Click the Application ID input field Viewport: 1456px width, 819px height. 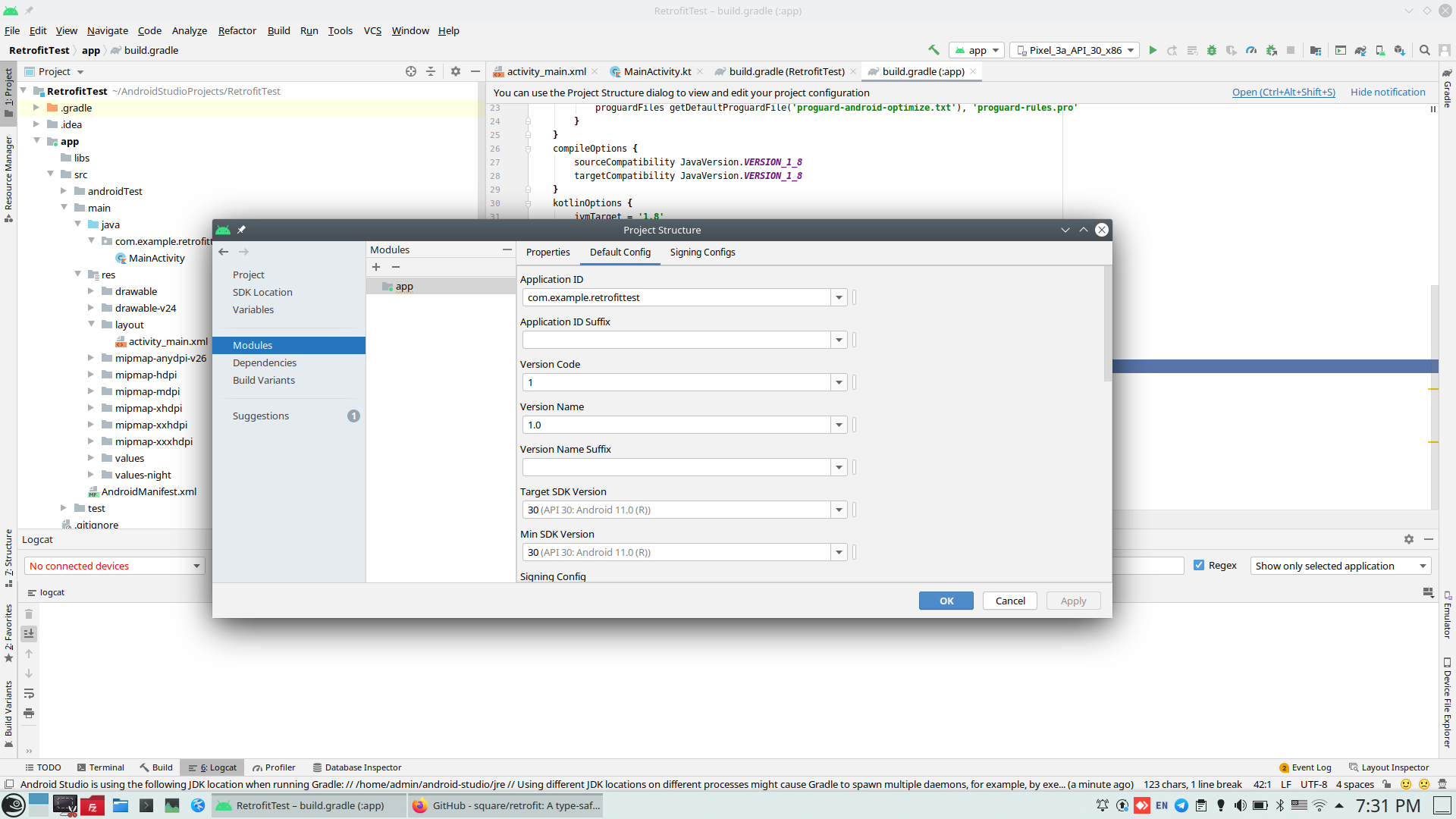tap(676, 297)
